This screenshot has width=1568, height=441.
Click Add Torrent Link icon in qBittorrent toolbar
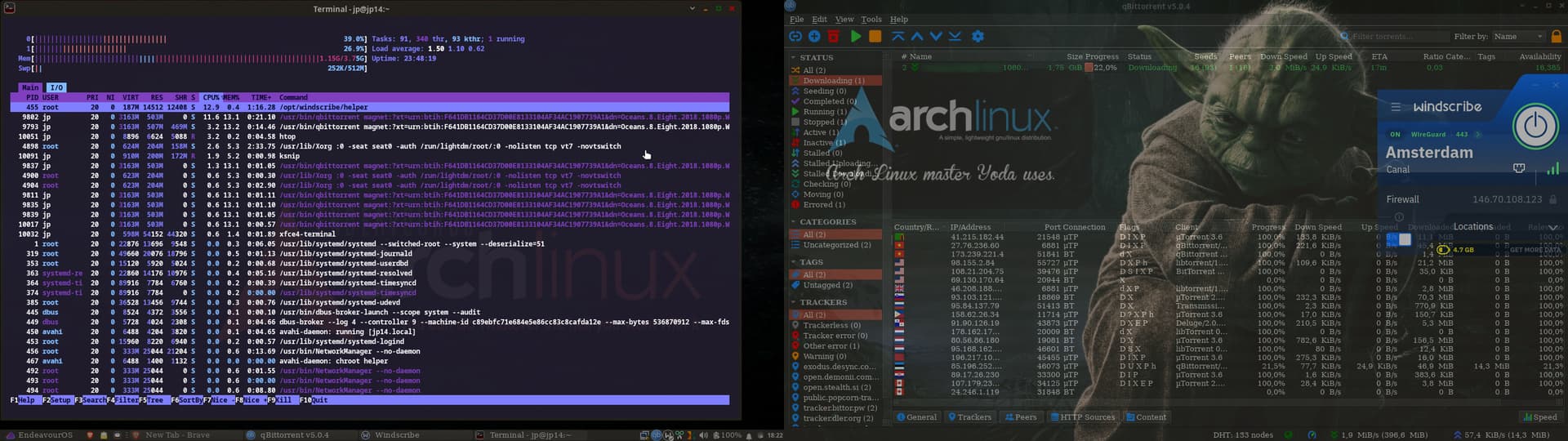tap(795, 37)
